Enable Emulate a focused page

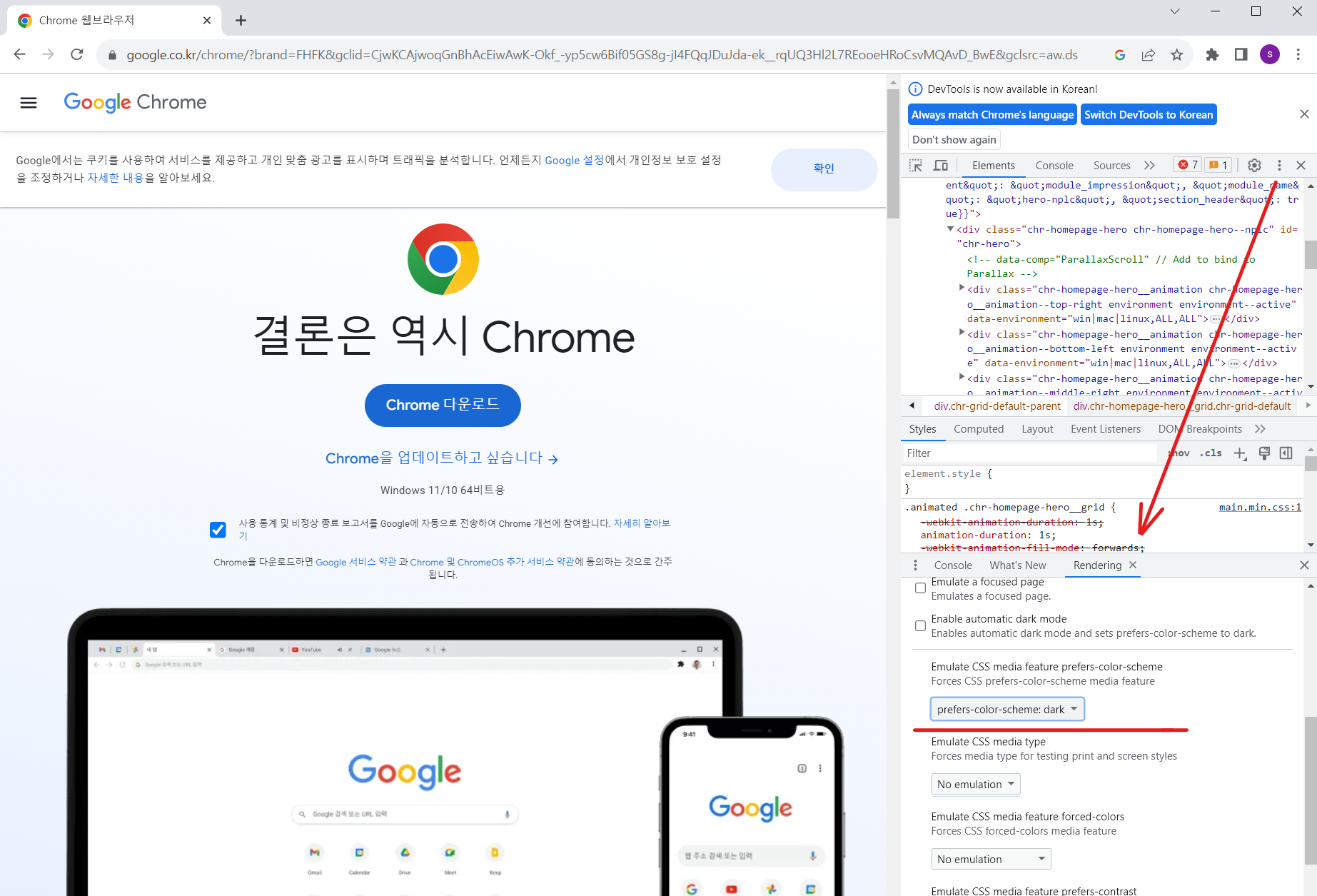(921, 588)
